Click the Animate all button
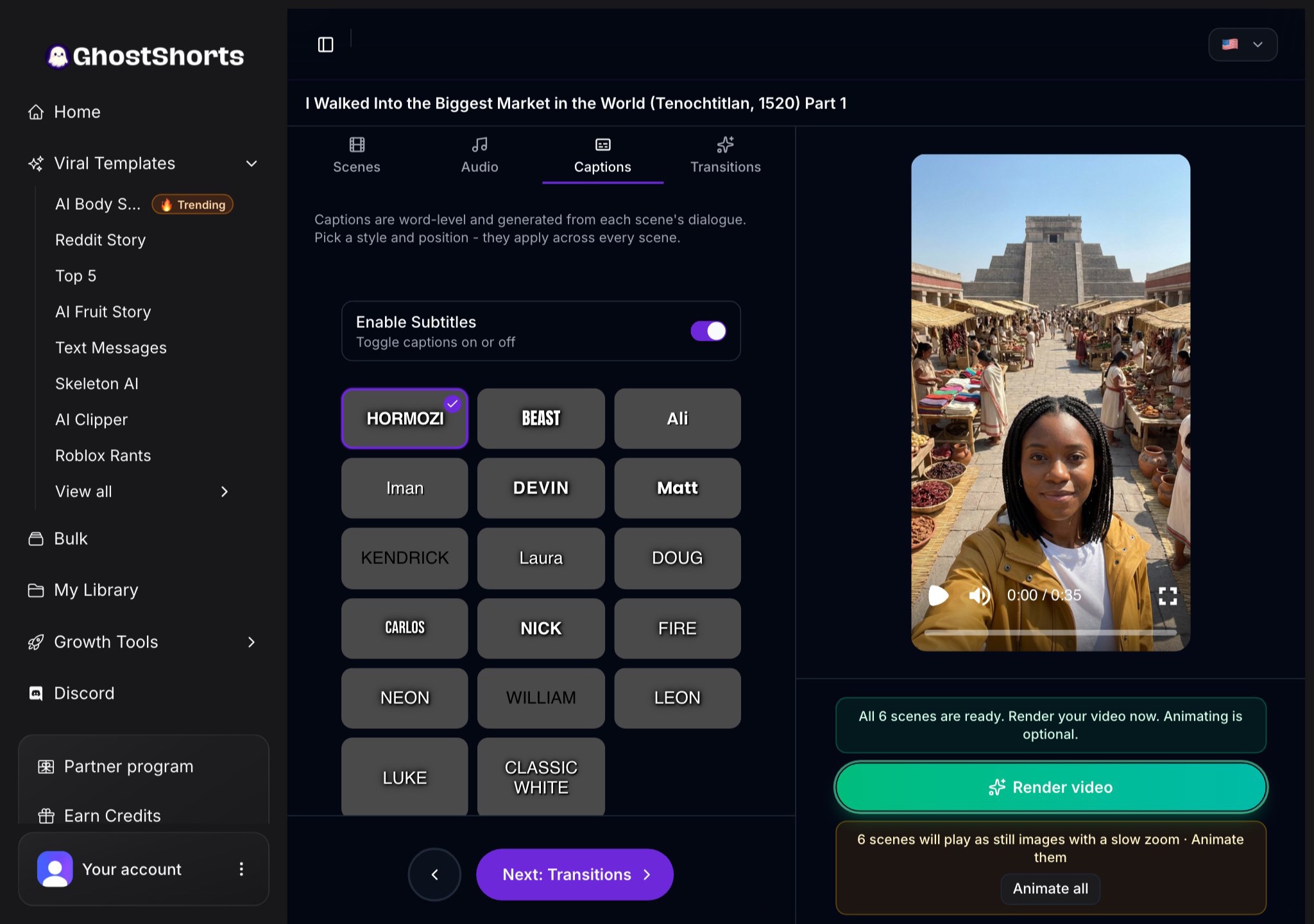1314x924 pixels. pos(1050,889)
